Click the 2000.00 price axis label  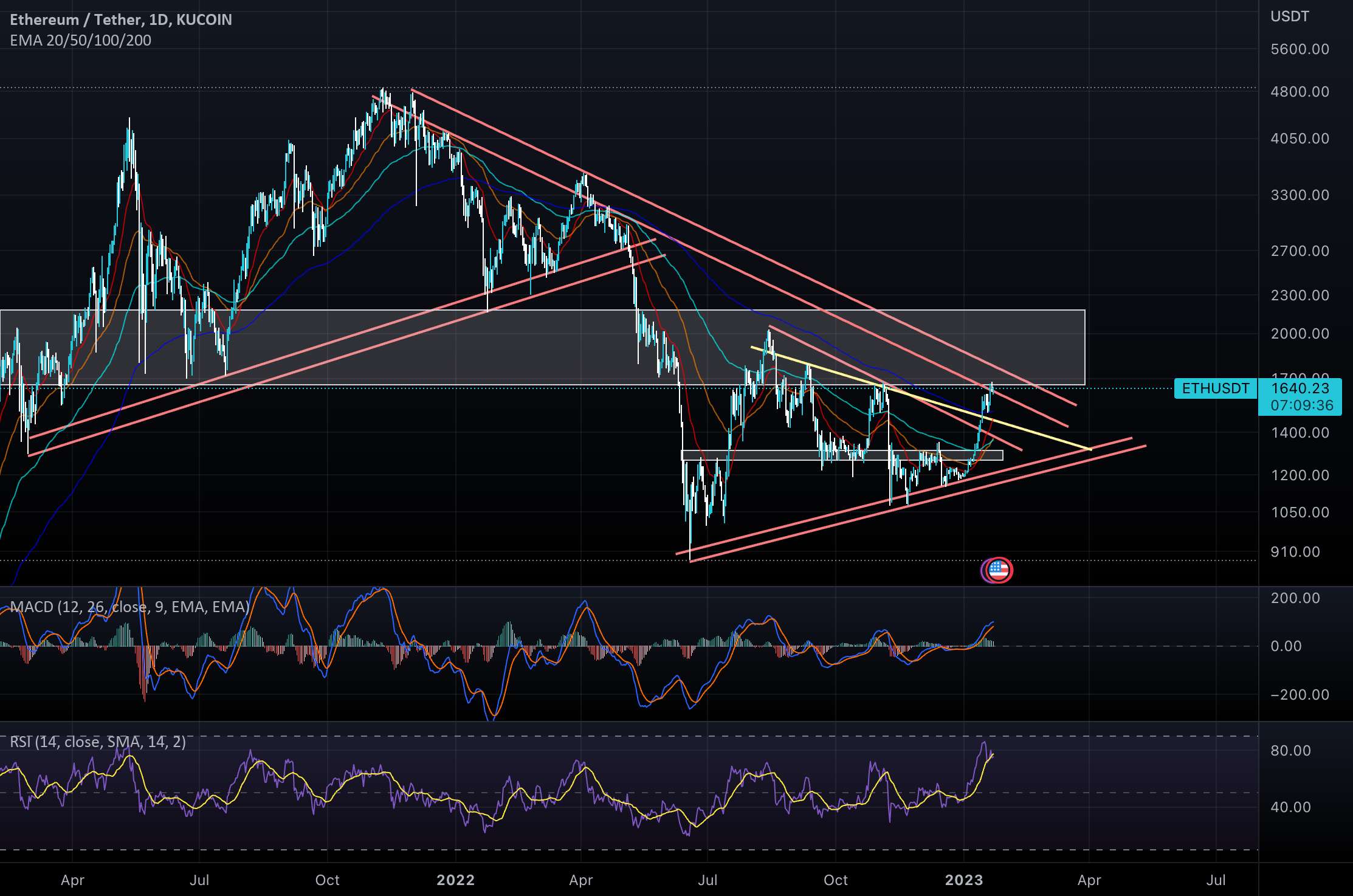1300,334
